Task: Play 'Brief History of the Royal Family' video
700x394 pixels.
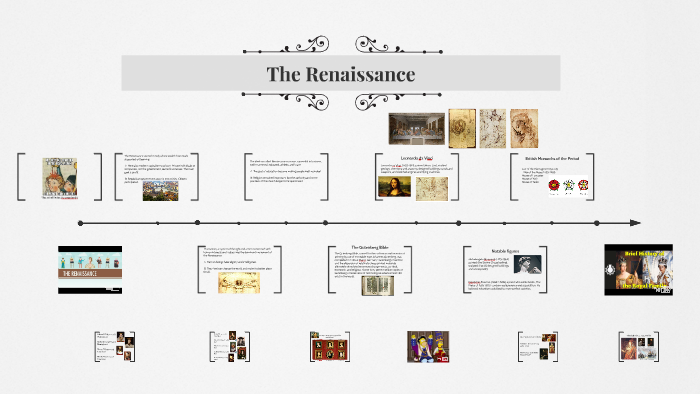Action: tap(638, 270)
